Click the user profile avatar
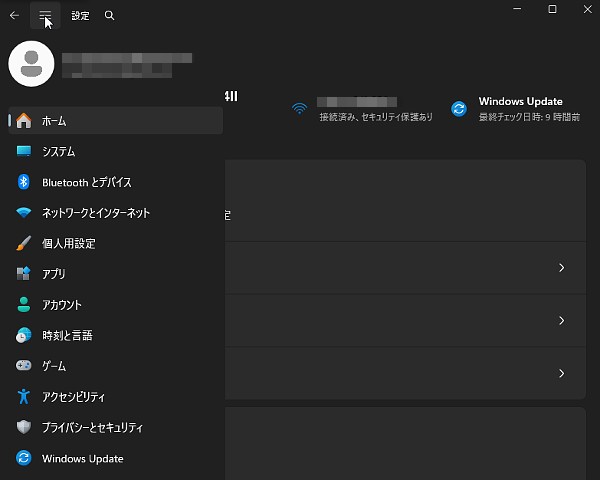 31,64
